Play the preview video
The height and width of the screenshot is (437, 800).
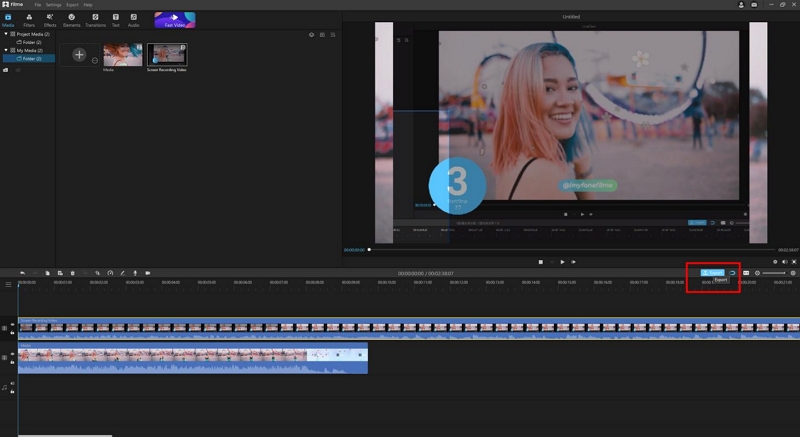pos(562,262)
